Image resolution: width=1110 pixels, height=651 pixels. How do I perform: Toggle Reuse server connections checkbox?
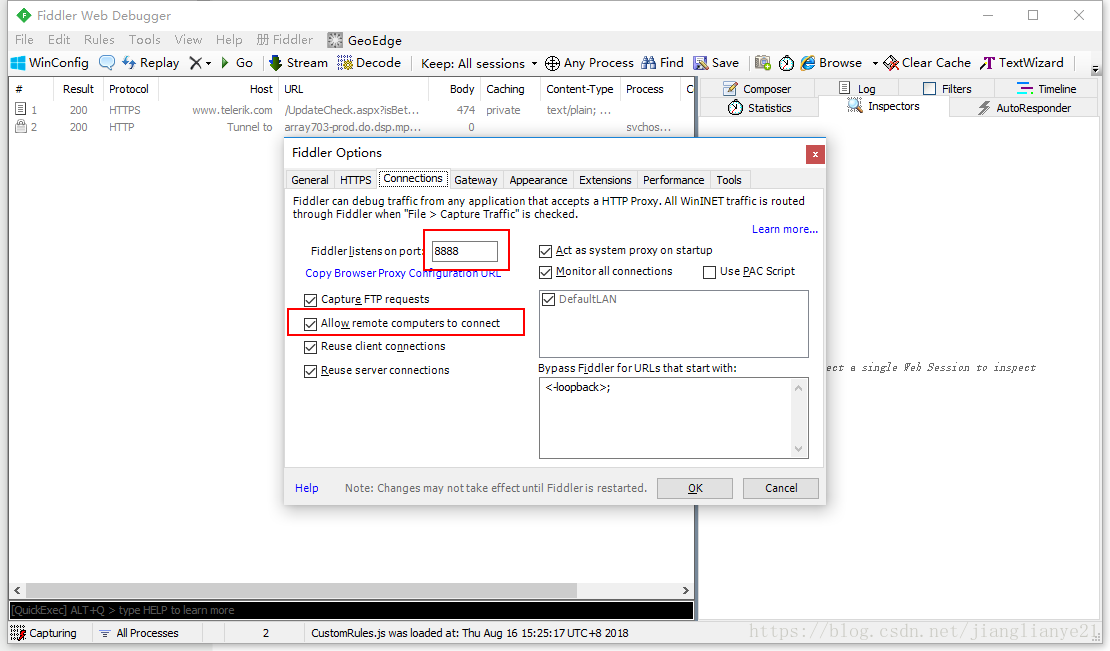coord(310,371)
